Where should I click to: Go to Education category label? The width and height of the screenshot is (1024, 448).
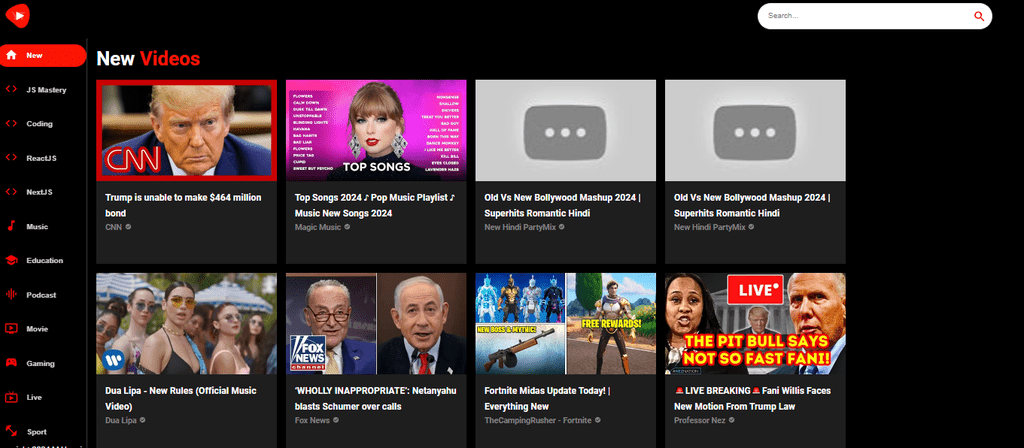coord(44,261)
